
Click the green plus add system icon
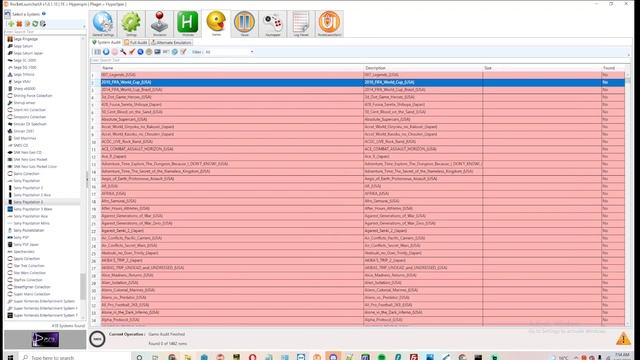(11, 24)
